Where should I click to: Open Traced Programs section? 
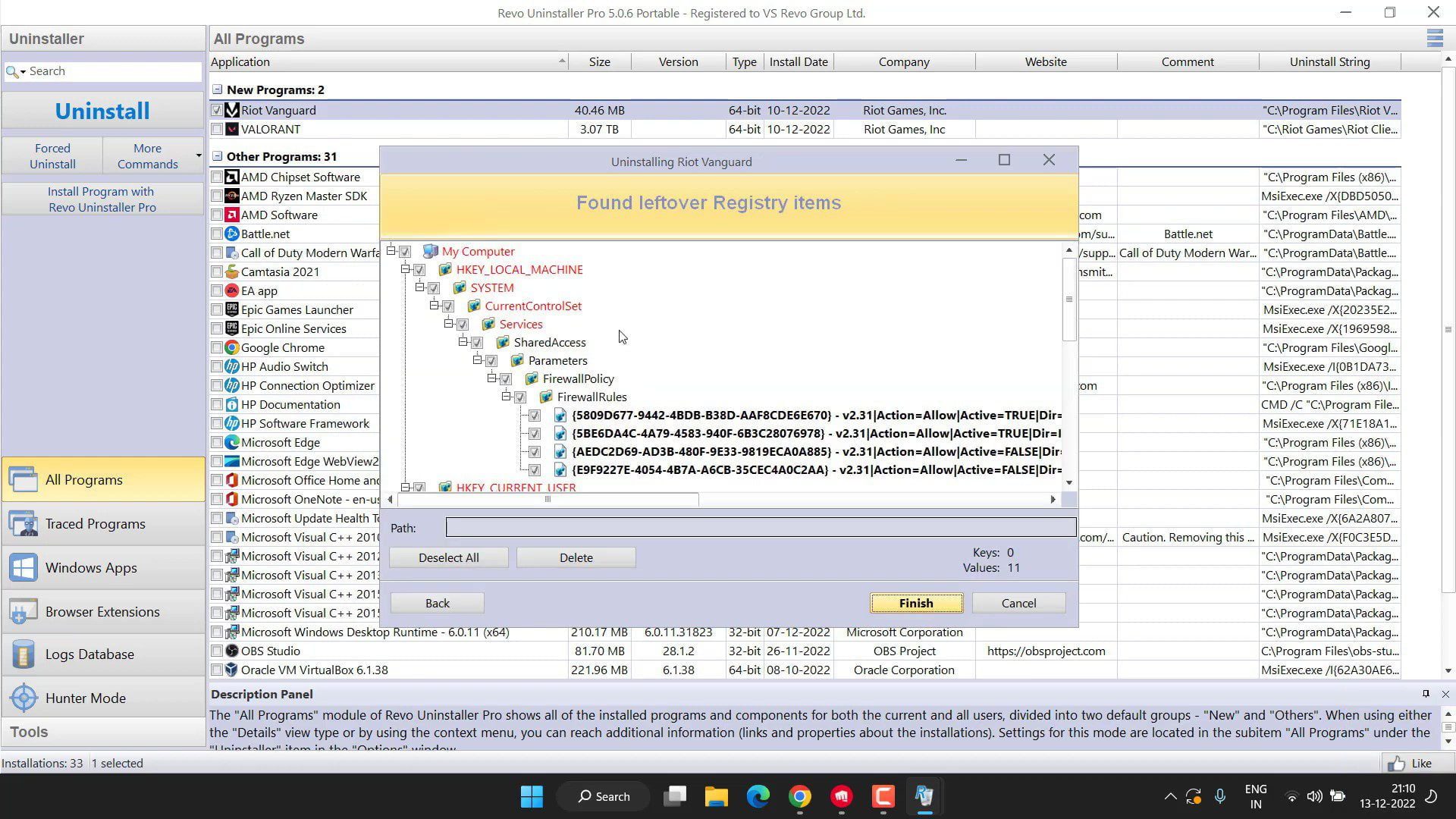[103, 524]
